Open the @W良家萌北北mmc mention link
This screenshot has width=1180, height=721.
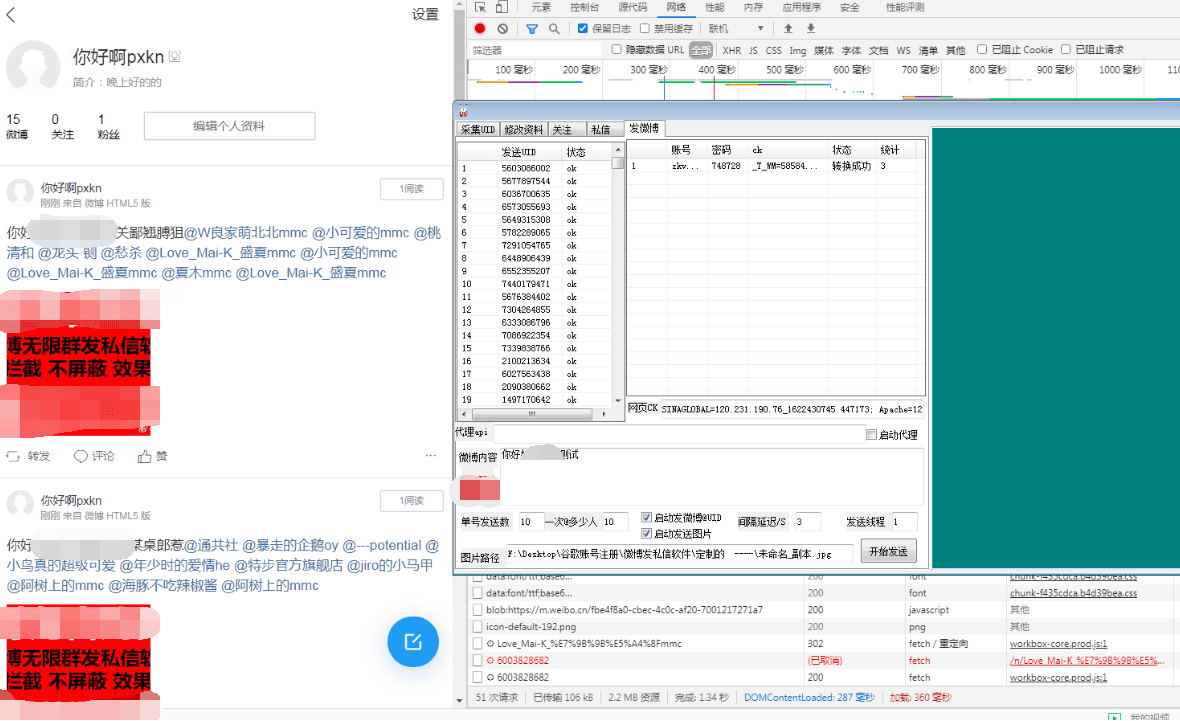[x=245, y=233]
